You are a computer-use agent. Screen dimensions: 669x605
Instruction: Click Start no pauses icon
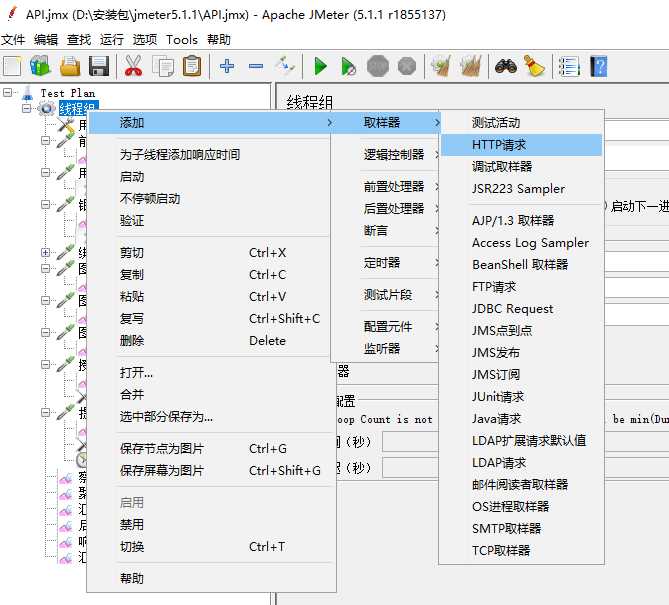pyautogui.click(x=349, y=67)
